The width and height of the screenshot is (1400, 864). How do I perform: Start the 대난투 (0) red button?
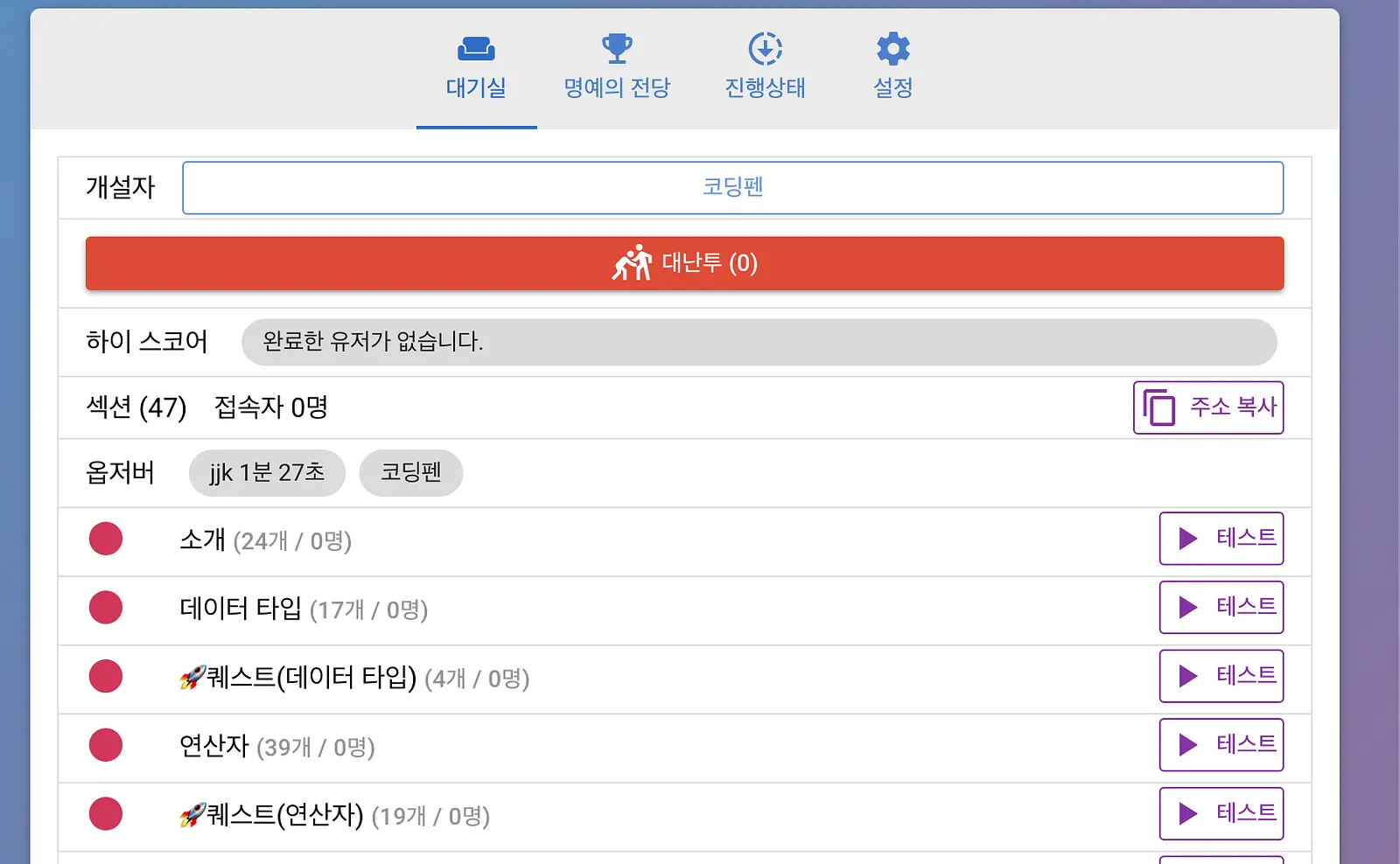(x=684, y=263)
